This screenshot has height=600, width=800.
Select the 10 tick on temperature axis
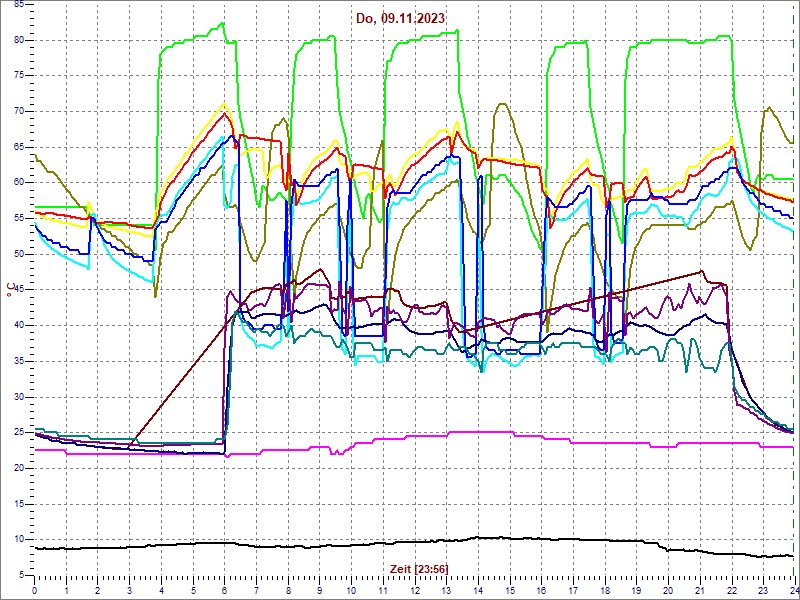tap(18, 540)
